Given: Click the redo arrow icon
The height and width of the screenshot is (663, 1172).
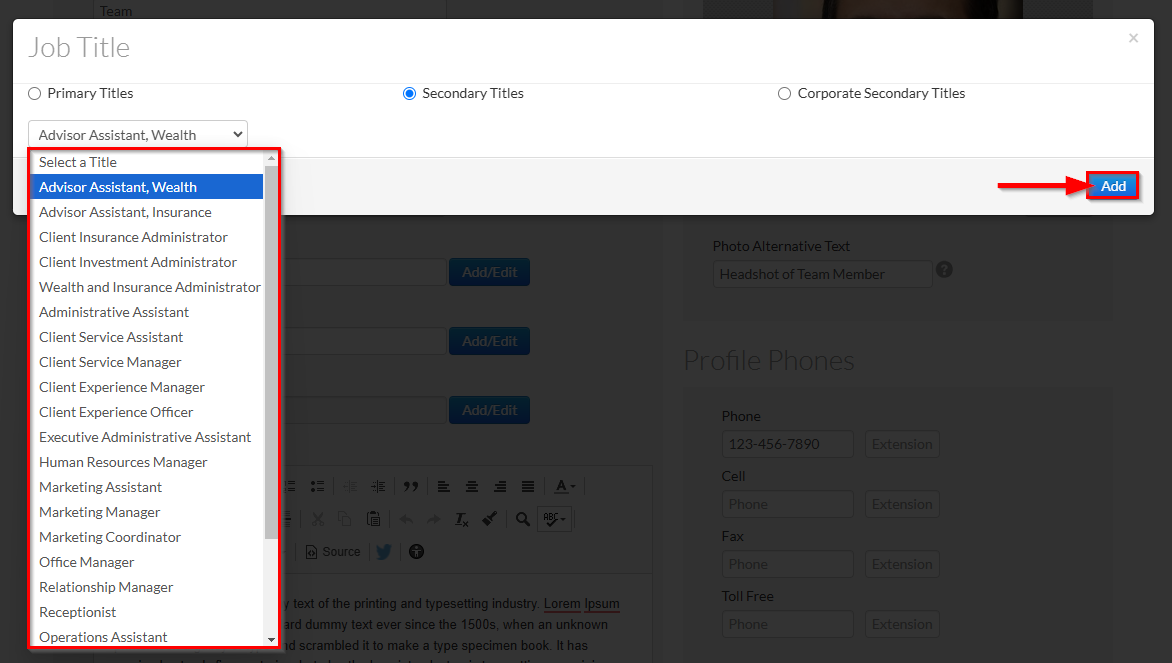Looking at the screenshot, I should pyautogui.click(x=434, y=519).
